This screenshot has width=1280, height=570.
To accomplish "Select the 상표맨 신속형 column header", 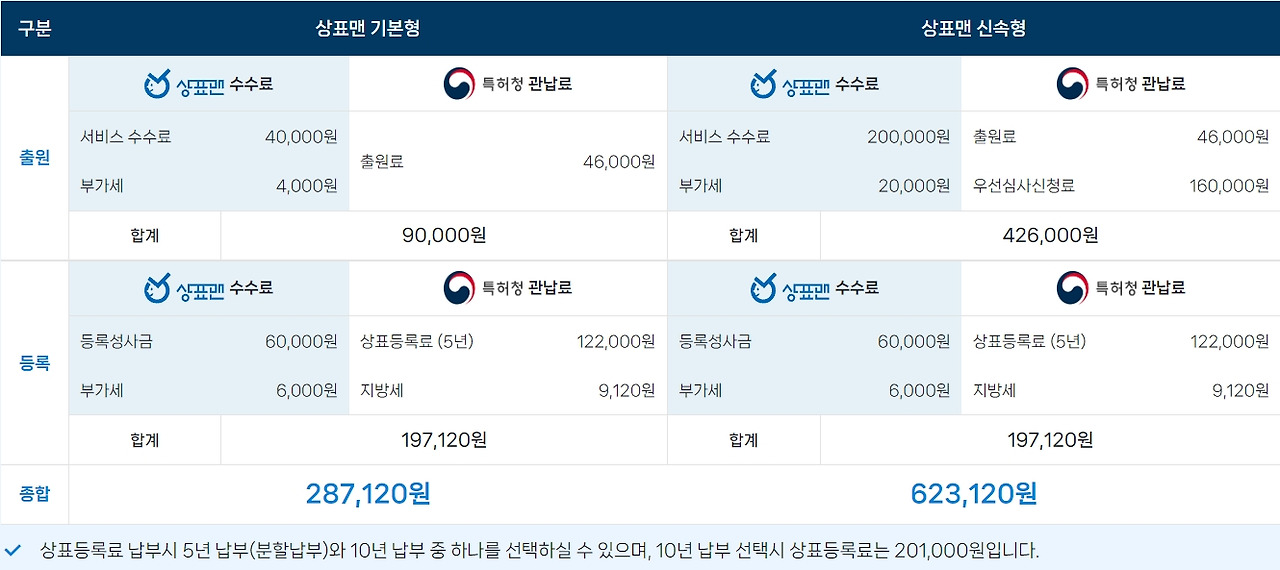I will click(x=974, y=28).
